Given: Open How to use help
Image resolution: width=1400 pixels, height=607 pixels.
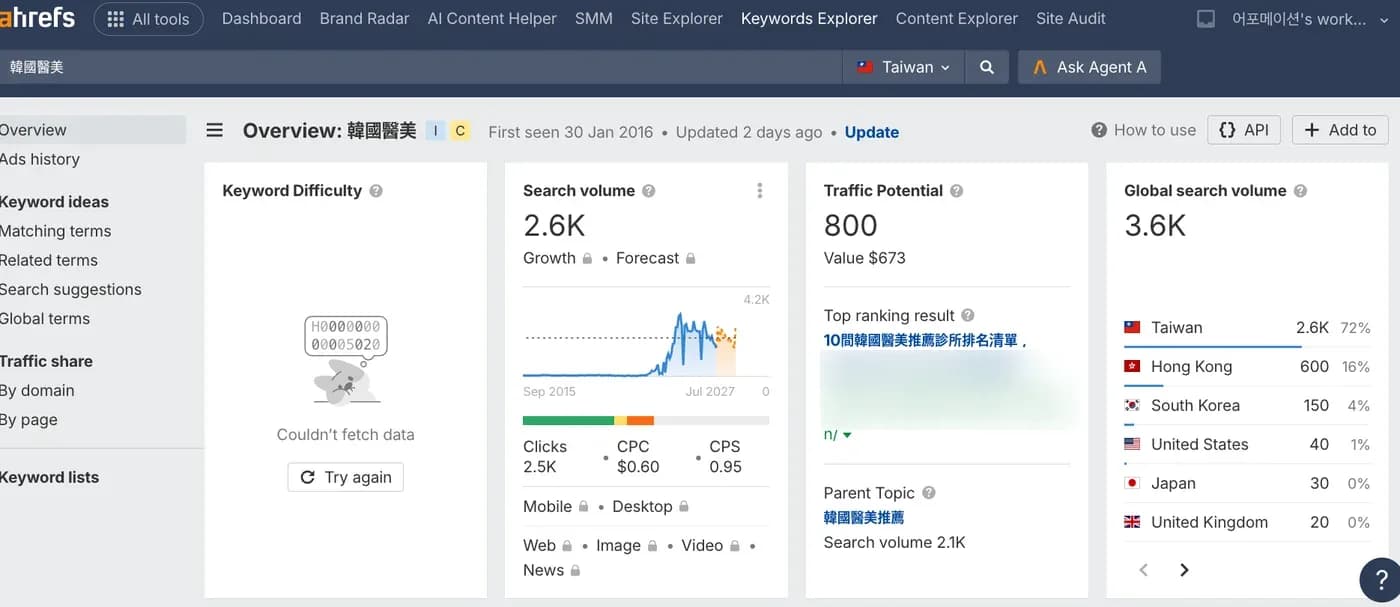Looking at the screenshot, I should tap(1143, 130).
